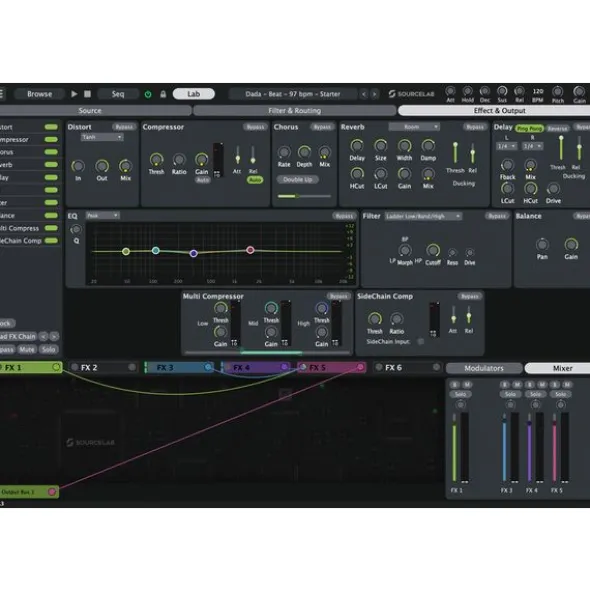This screenshot has height=591, width=590.
Task: Open the Reverb Room type dropdown
Action: coord(414,127)
